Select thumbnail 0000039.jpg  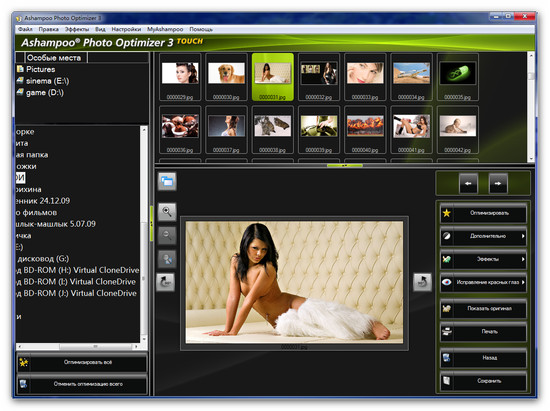click(x=319, y=130)
